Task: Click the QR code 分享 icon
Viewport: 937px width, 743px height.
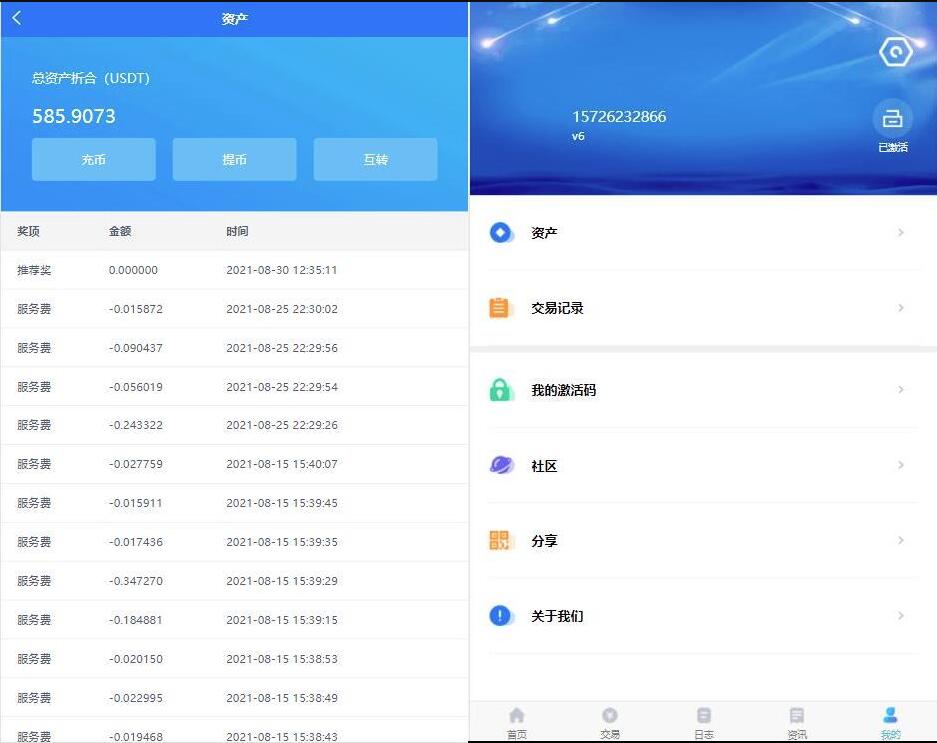Action: tap(500, 541)
